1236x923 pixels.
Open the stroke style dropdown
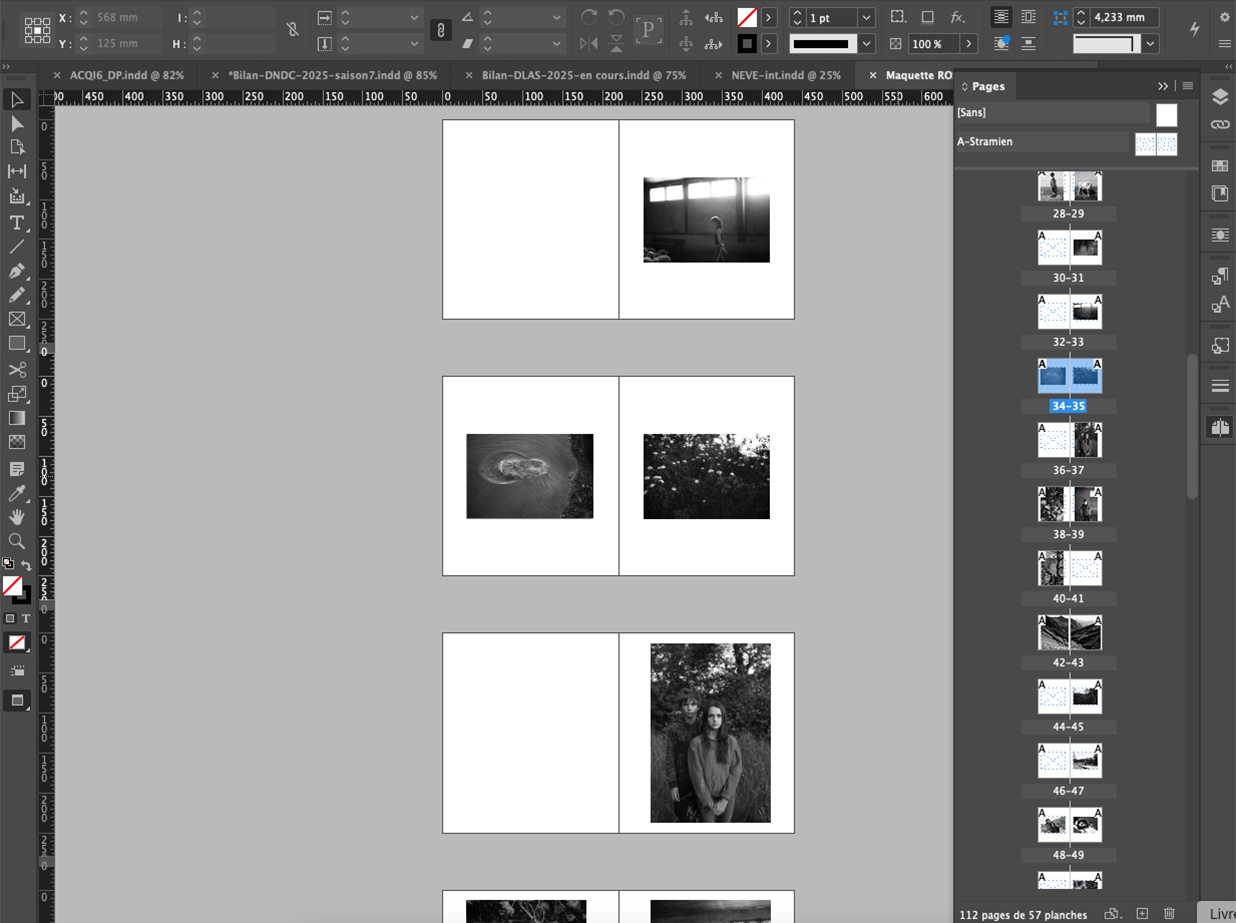click(867, 44)
